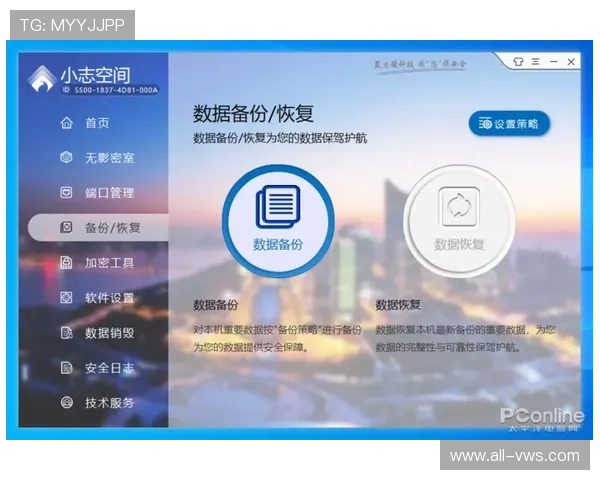Open 软件设置 menu item
600x480 pixels.
109,298
